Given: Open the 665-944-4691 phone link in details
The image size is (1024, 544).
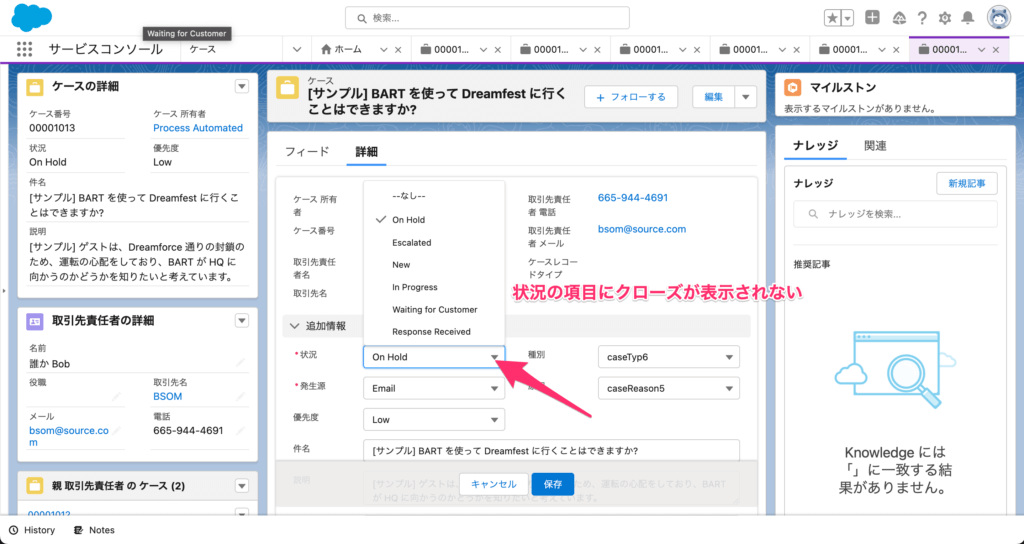Looking at the screenshot, I should (x=633, y=198).
